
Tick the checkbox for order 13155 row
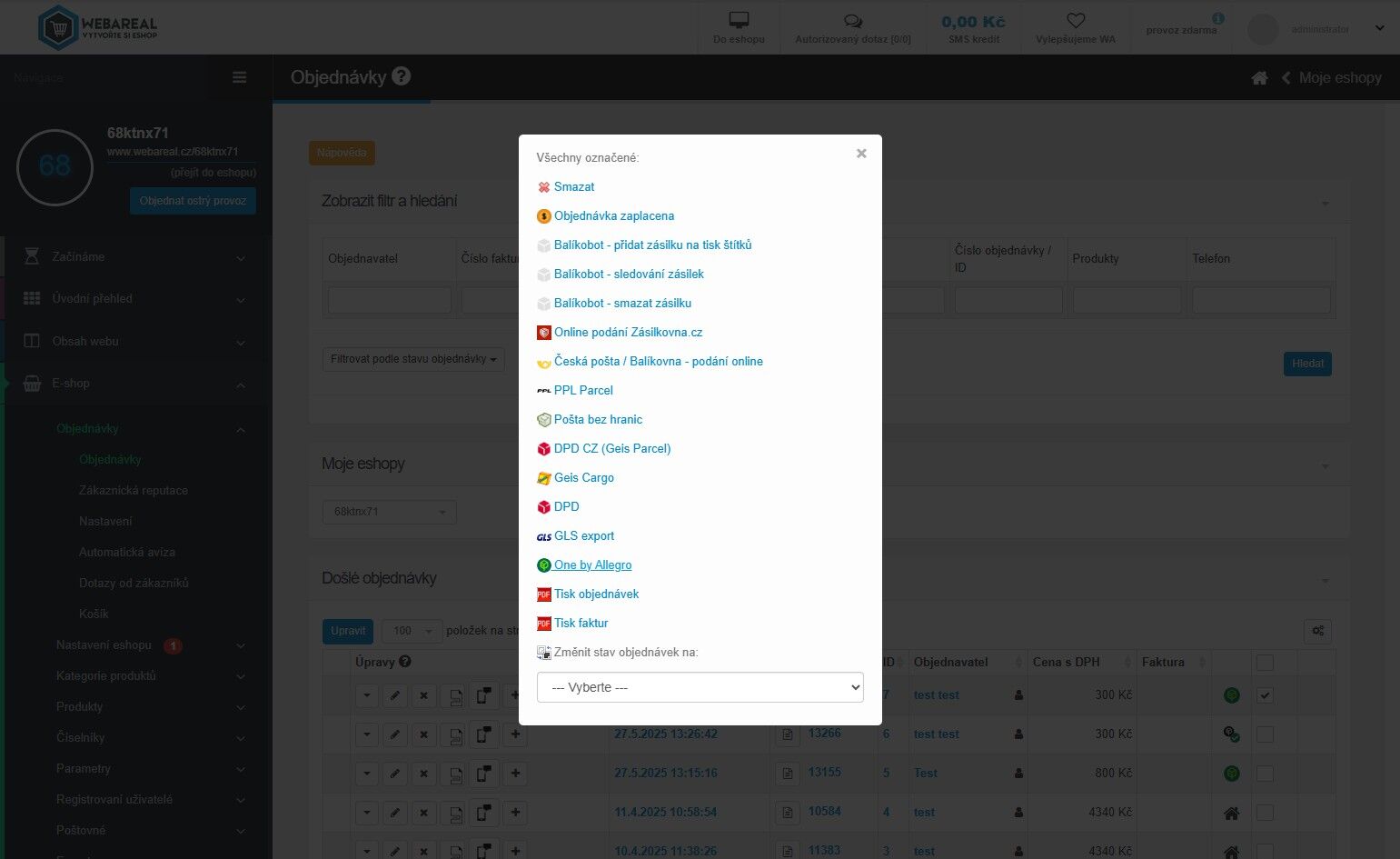1265,774
